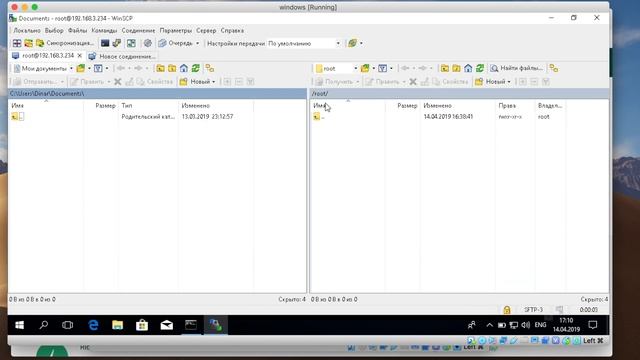Click the lock icon in status bar

pyautogui.click(x=507, y=310)
